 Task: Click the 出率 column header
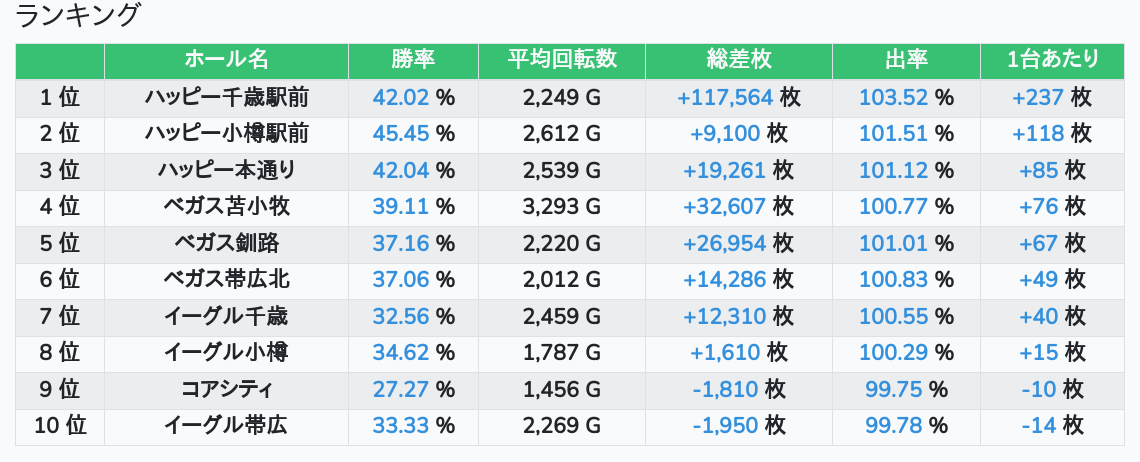pyautogui.click(x=906, y=60)
